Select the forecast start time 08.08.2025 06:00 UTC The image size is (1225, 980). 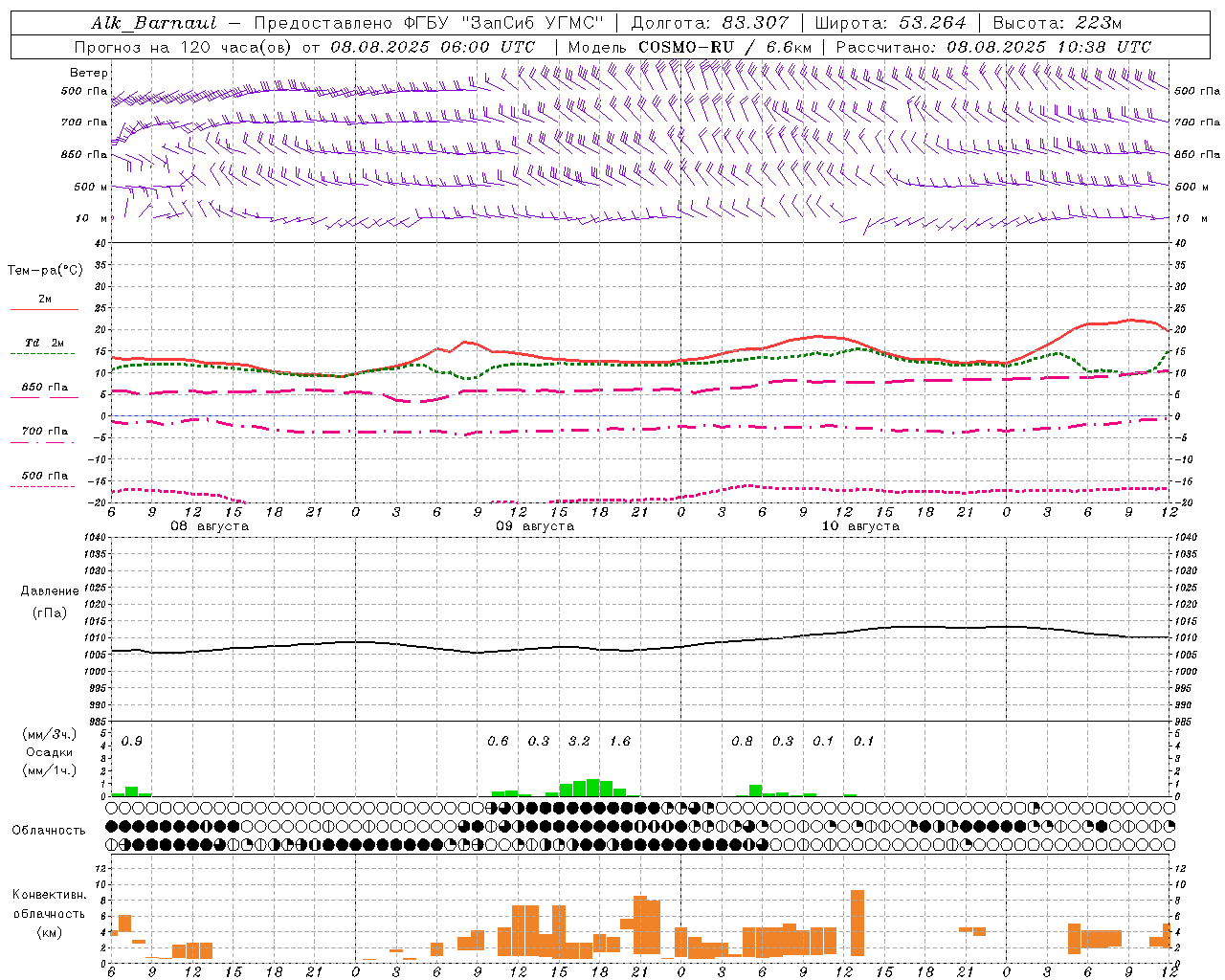433,47
